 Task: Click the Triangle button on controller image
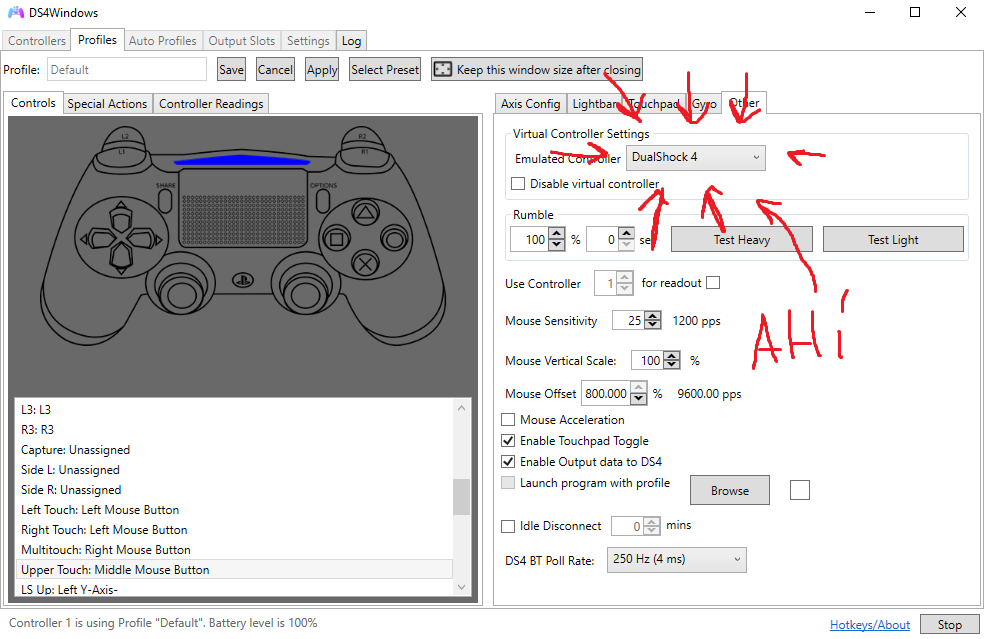tap(365, 213)
